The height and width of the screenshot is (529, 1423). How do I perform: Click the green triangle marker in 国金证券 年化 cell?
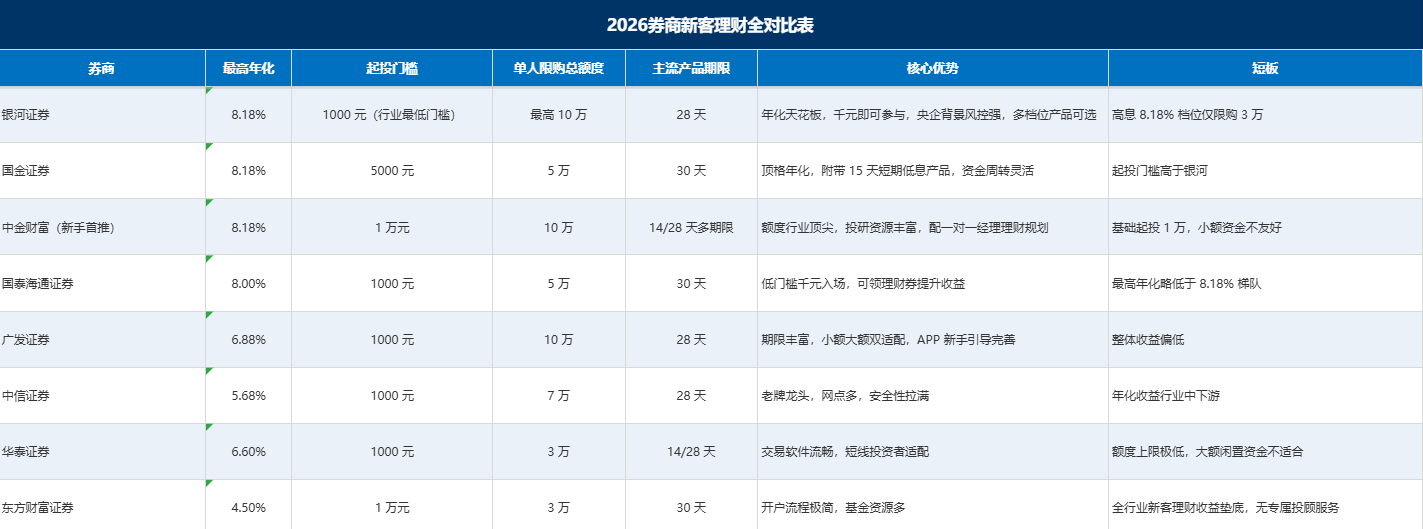click(x=208, y=146)
